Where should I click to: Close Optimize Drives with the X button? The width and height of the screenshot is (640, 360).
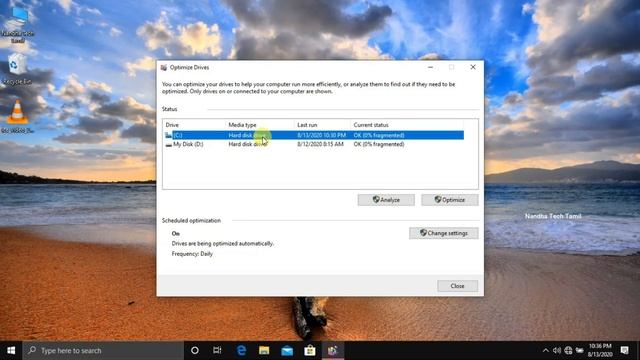click(x=473, y=67)
